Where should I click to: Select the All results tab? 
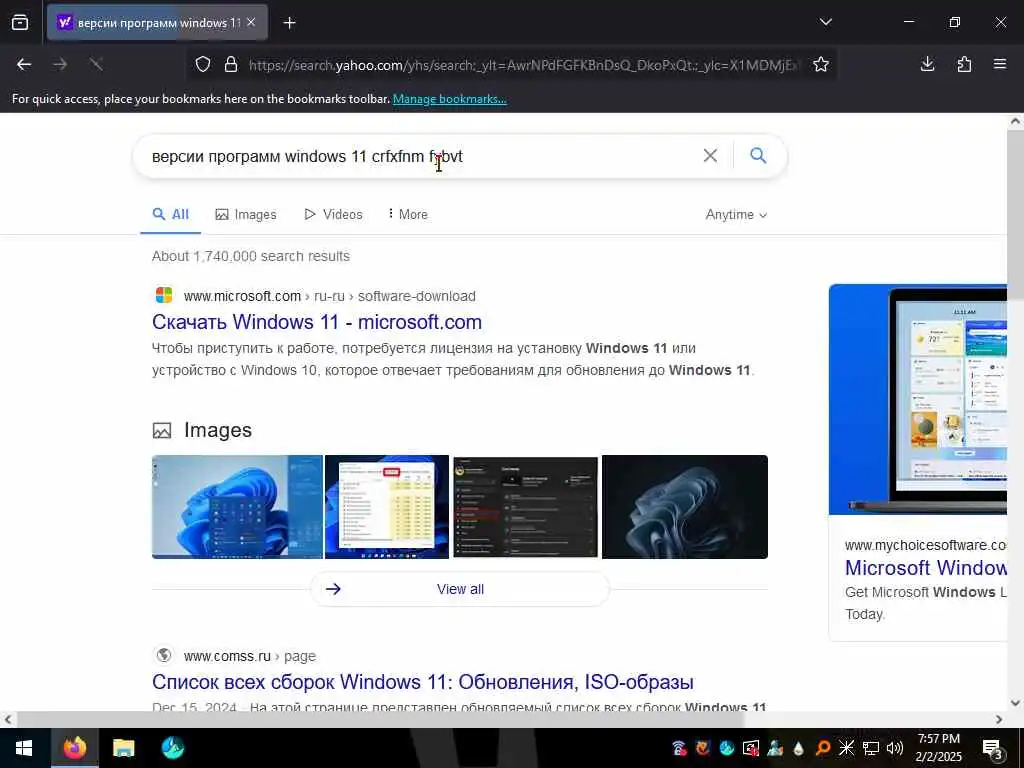click(170, 214)
